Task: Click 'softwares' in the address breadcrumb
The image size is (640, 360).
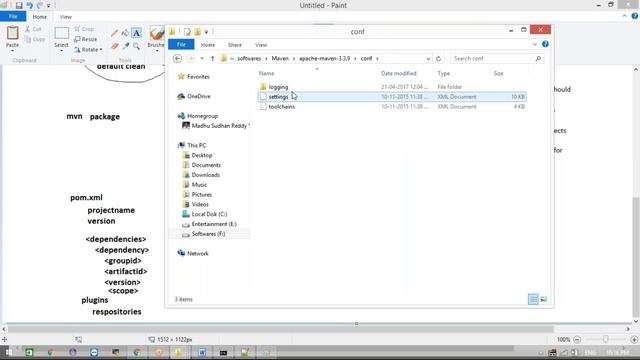Action: point(249,59)
